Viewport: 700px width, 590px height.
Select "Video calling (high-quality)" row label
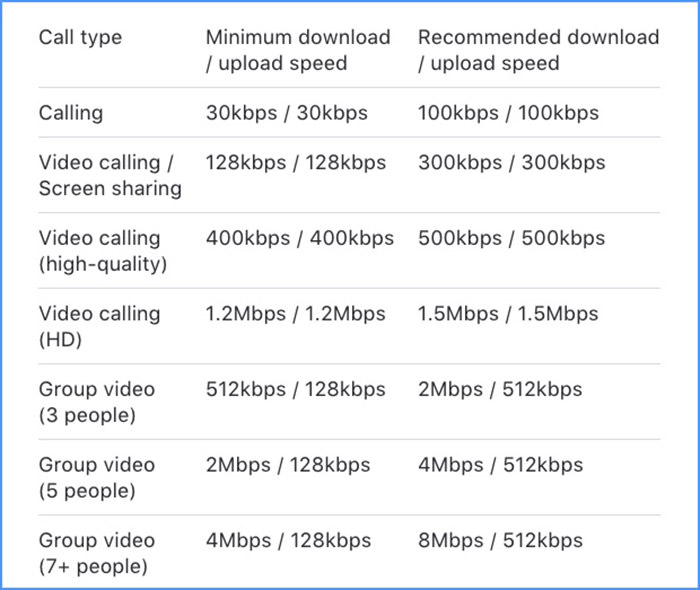point(103,251)
